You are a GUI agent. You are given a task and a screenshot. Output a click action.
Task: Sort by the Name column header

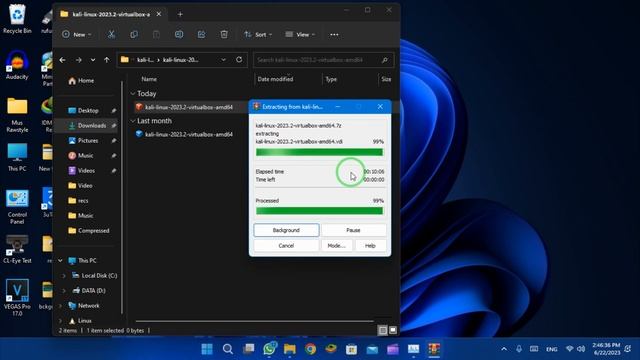(x=149, y=79)
